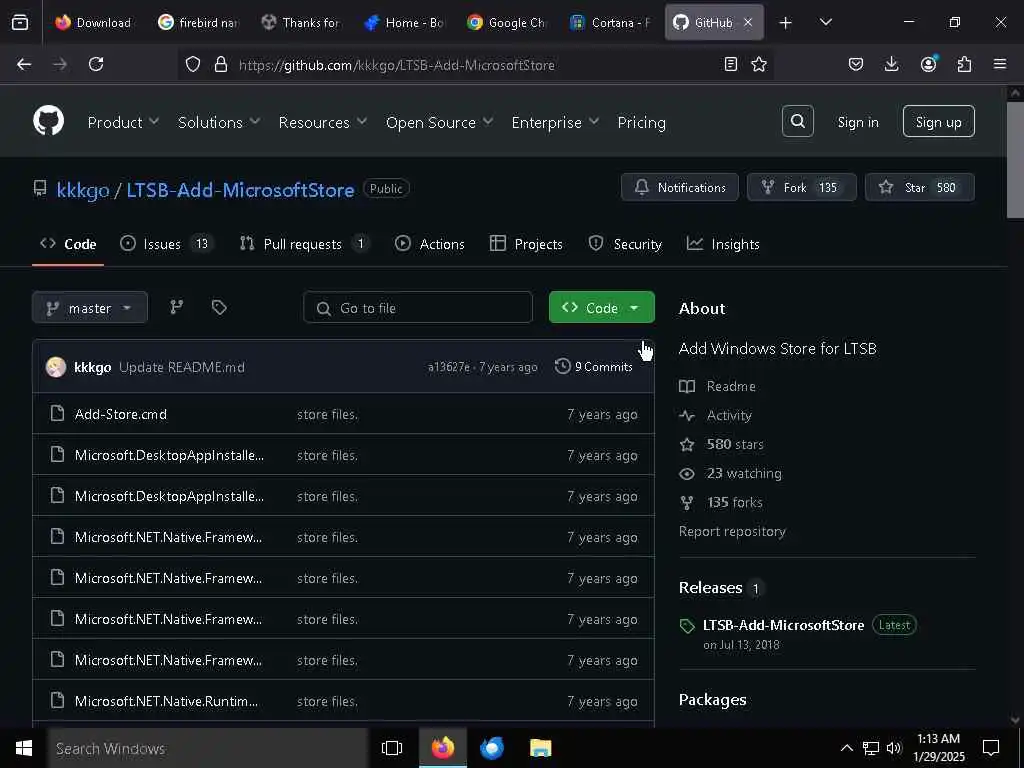
Task: Open Action Center notifications icon
Action: click(991, 748)
